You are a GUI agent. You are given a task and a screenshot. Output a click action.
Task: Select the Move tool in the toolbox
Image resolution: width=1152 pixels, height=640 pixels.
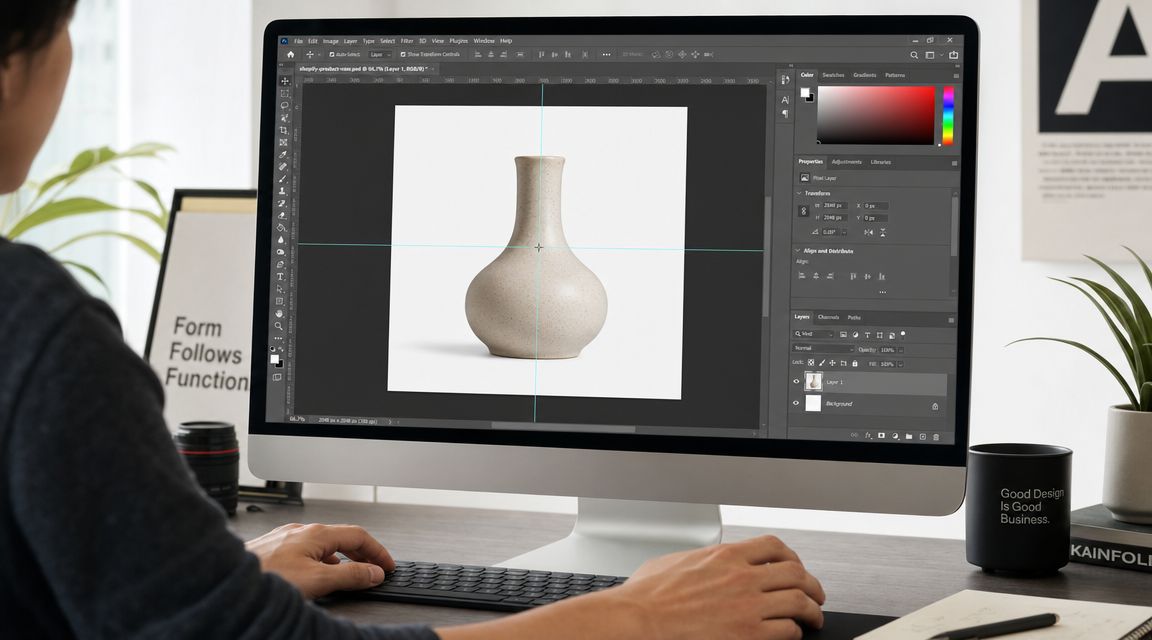[x=285, y=81]
